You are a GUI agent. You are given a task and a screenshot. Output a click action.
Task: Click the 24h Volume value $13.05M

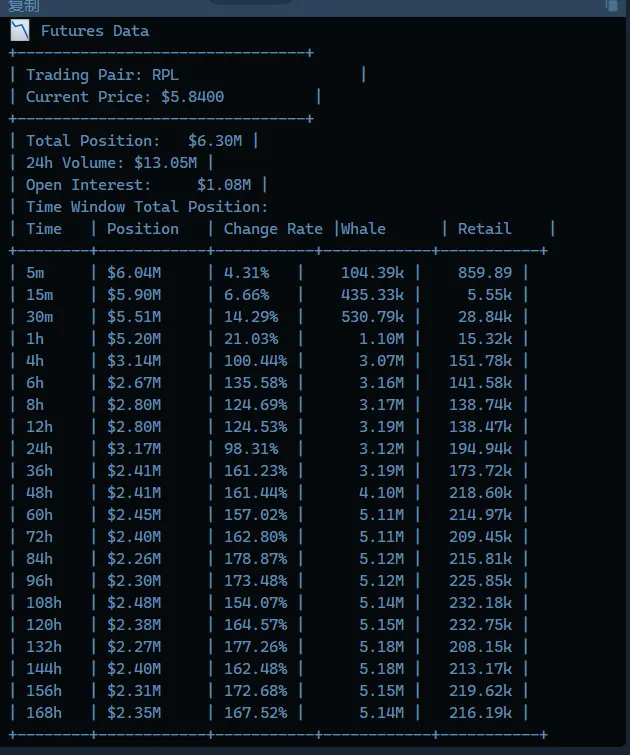[165, 163]
